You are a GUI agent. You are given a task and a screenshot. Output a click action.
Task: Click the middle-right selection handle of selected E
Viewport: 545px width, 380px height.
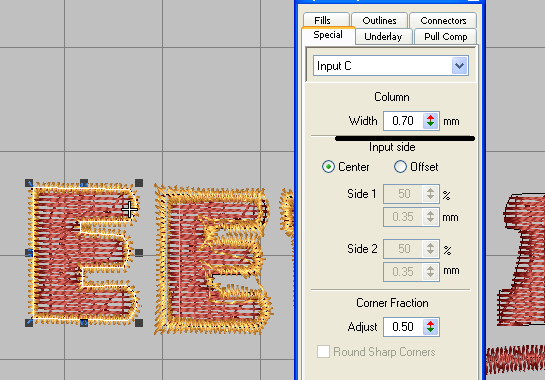click(139, 253)
